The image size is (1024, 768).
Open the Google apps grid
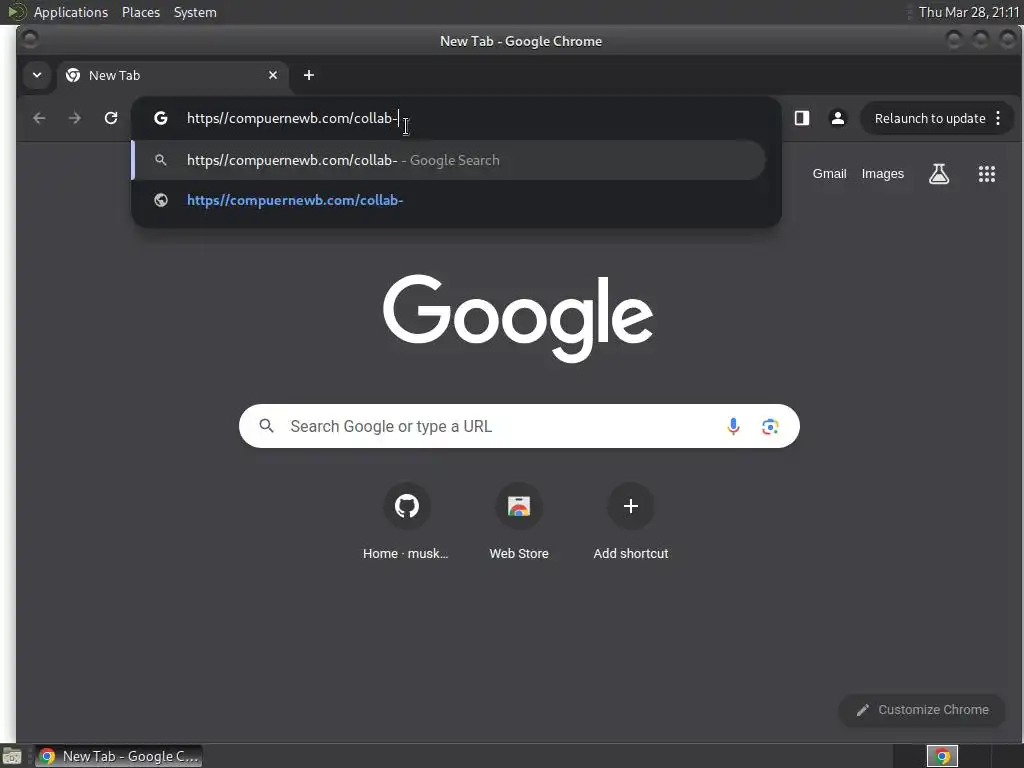point(987,174)
